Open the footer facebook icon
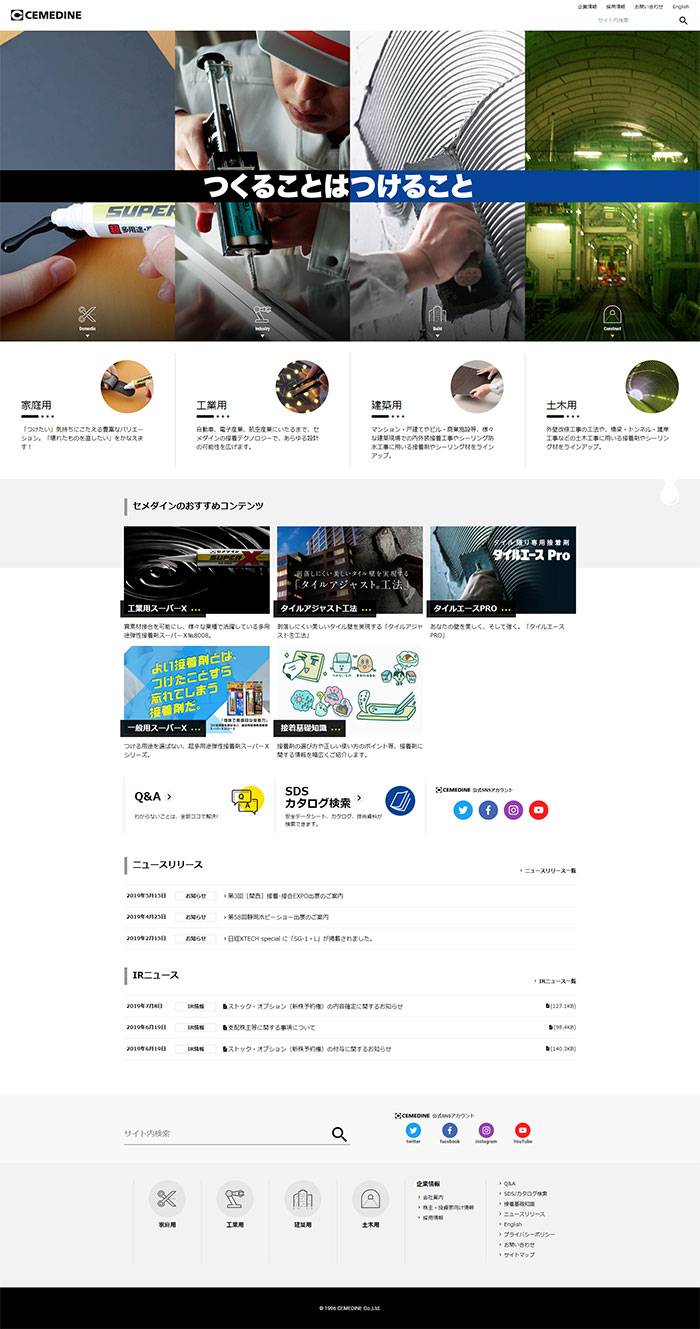 pos(449,1130)
